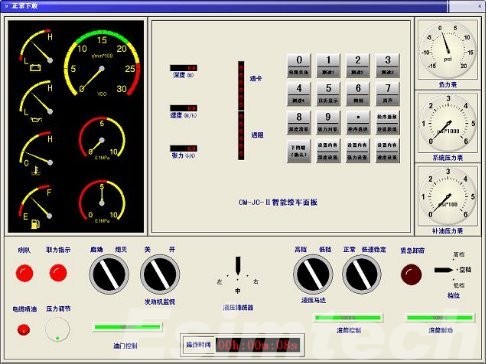
Task: Toggle the 液压马达 高档/低档 rotary switch
Action: pyautogui.click(x=313, y=274)
